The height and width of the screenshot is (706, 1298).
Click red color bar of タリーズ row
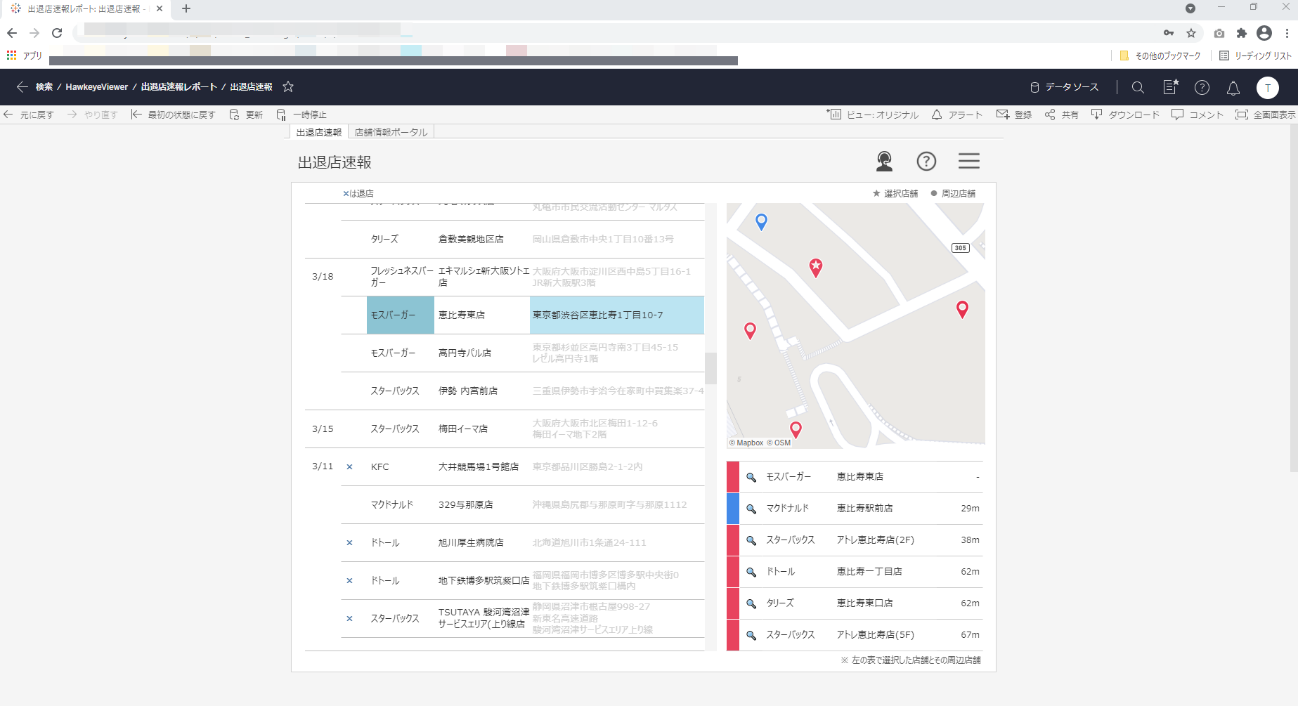(x=732, y=603)
